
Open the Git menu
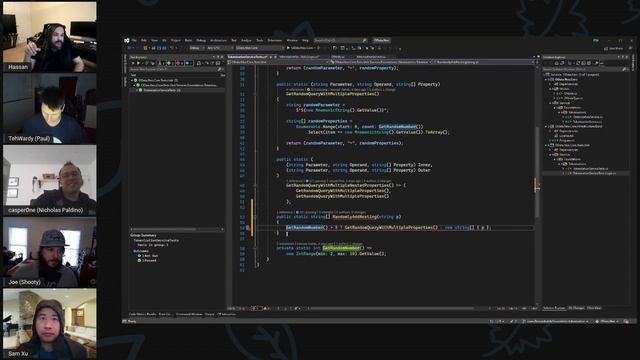tap(164, 40)
